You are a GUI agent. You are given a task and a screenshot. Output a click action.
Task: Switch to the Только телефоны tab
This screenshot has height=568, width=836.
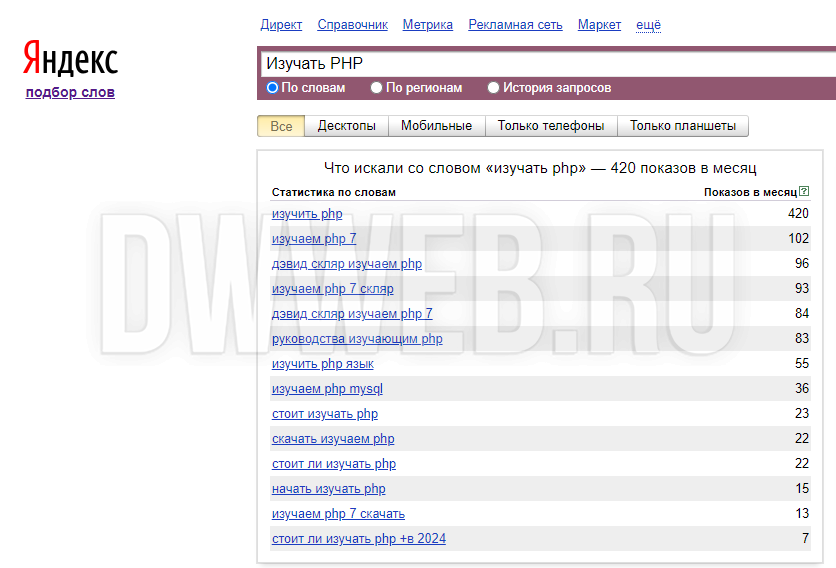pos(551,126)
